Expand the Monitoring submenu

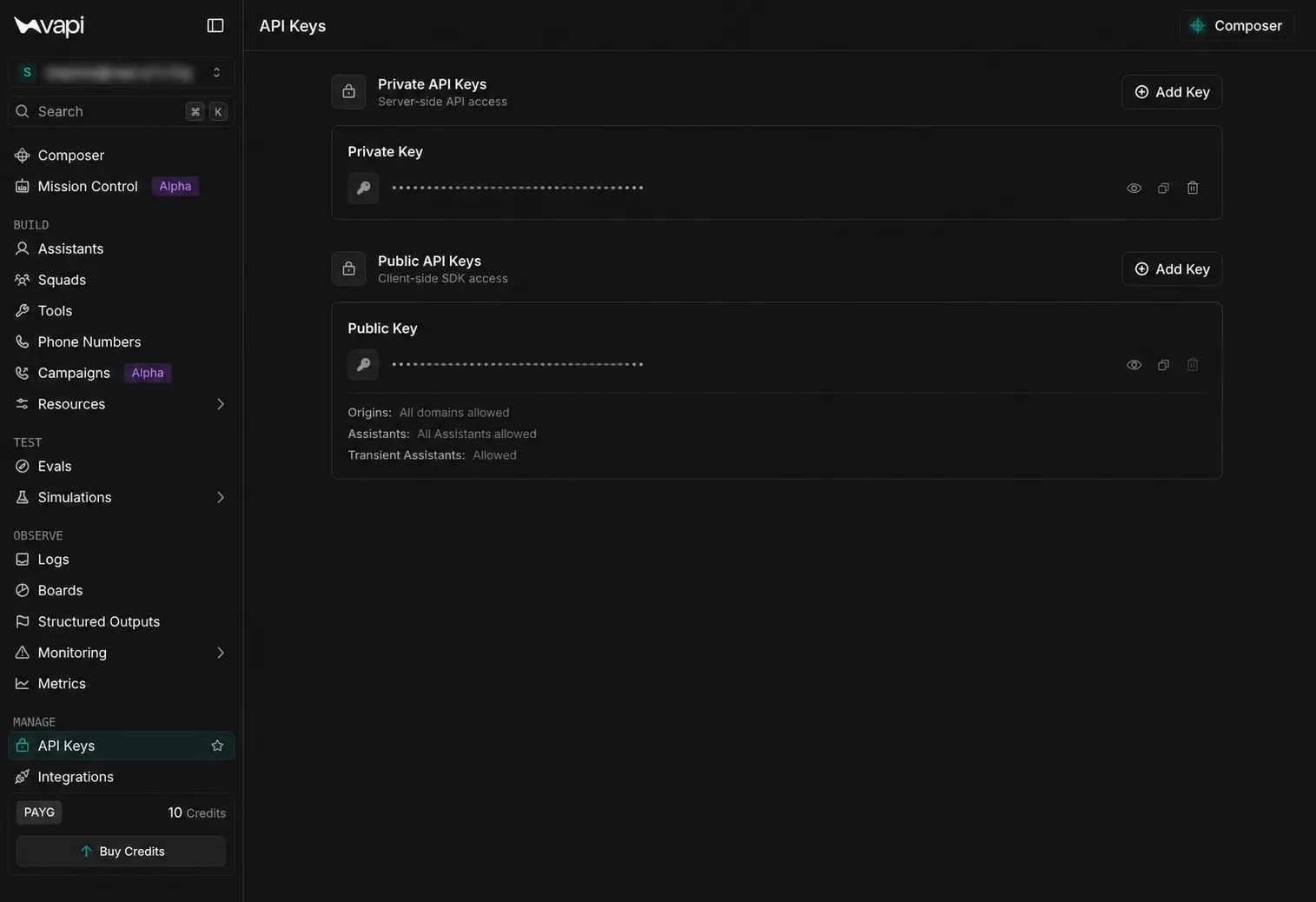click(x=221, y=653)
